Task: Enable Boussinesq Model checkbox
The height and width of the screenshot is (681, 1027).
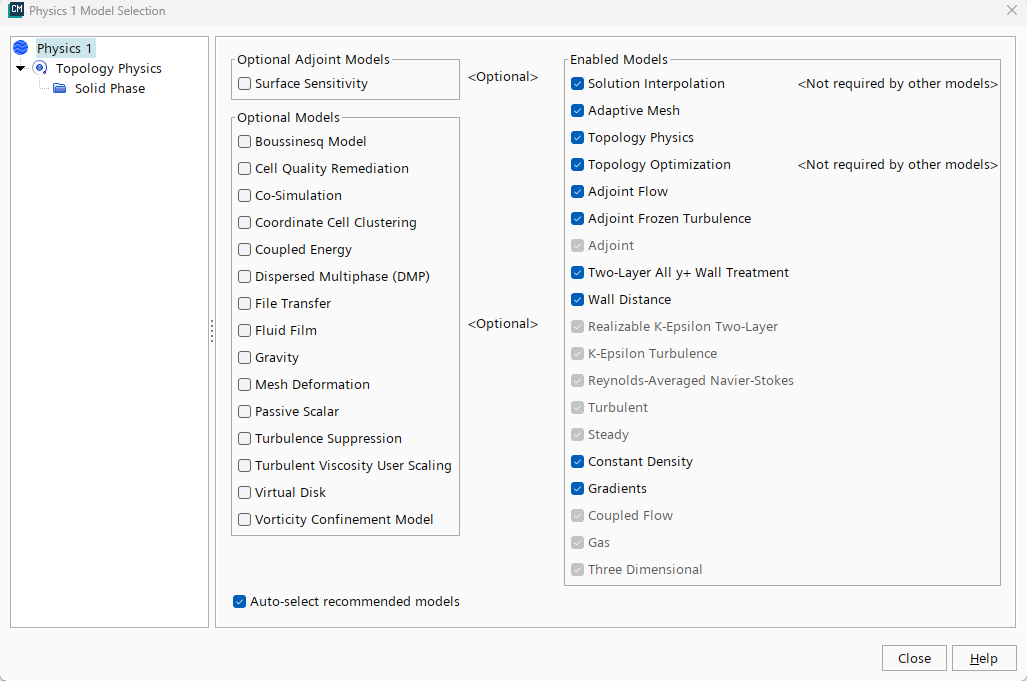Action: click(x=244, y=141)
